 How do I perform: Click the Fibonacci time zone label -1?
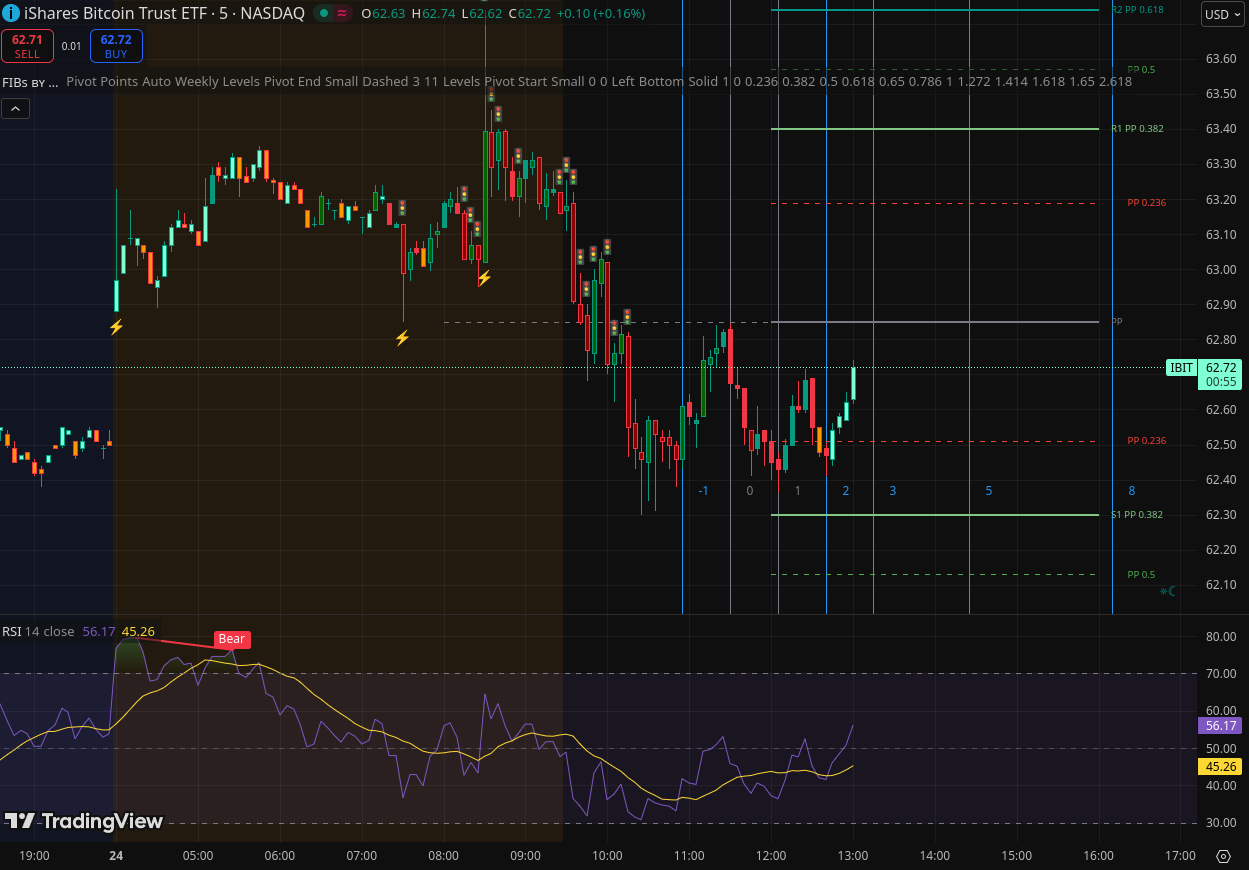(x=704, y=490)
